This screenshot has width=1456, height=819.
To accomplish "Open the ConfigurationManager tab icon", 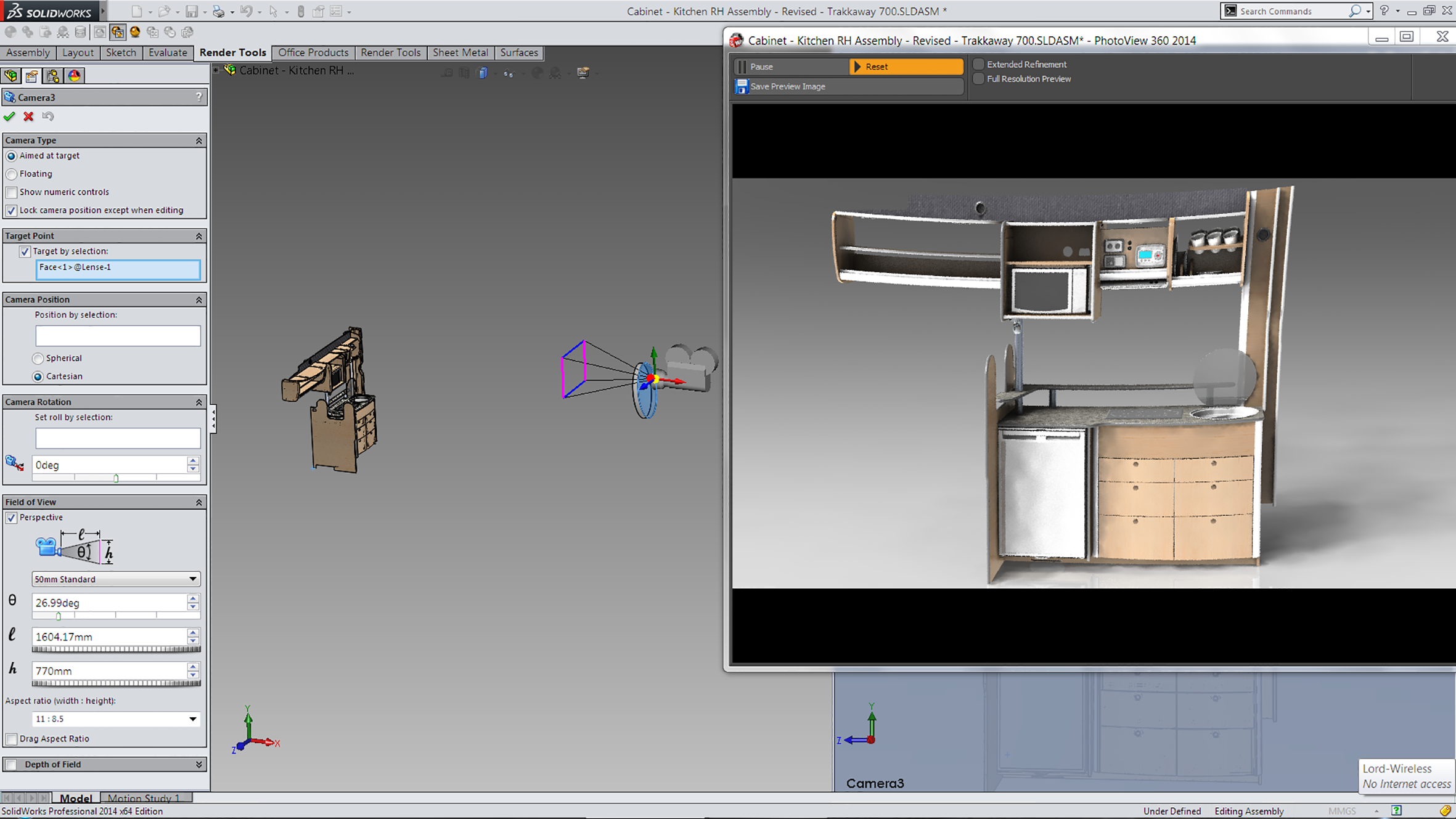I will 53,76.
